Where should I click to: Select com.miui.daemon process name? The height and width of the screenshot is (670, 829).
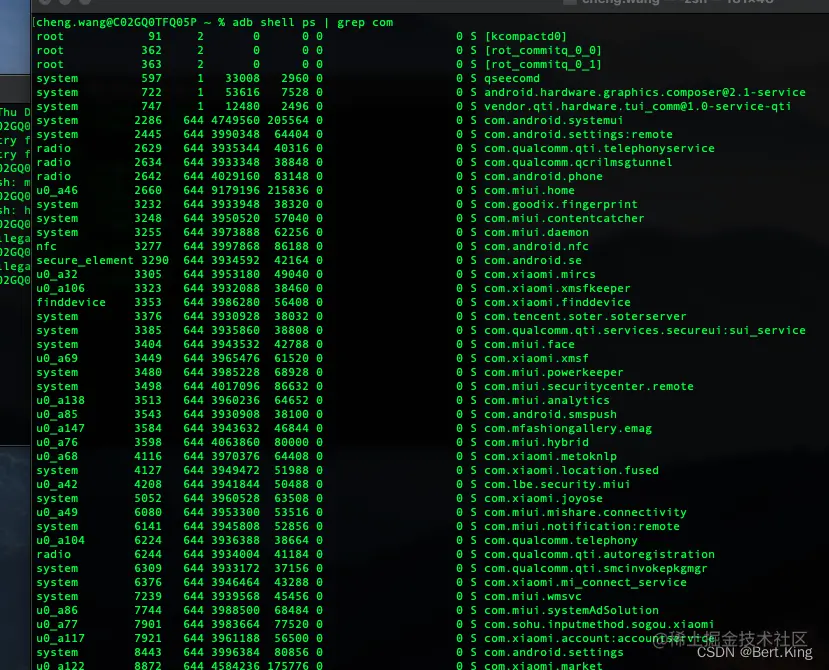click(x=536, y=233)
